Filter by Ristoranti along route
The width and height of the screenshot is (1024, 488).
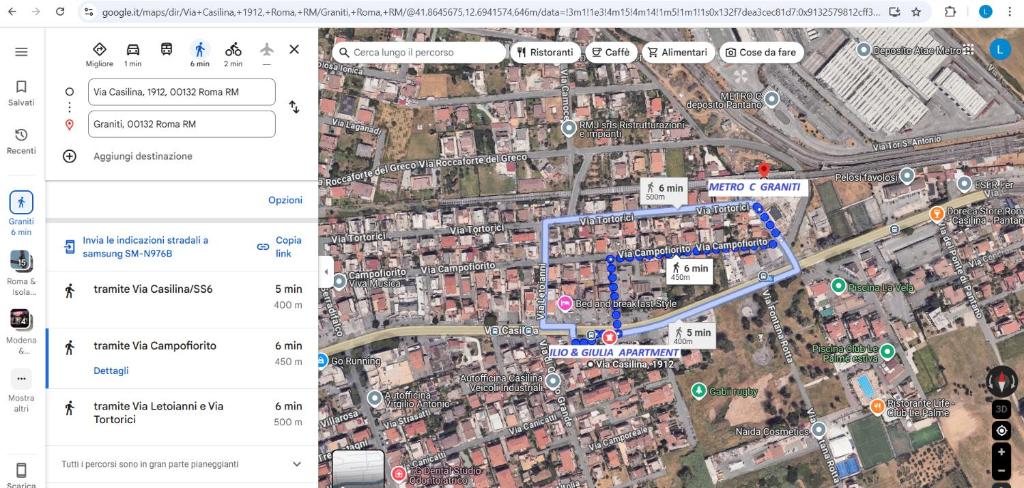coord(543,52)
